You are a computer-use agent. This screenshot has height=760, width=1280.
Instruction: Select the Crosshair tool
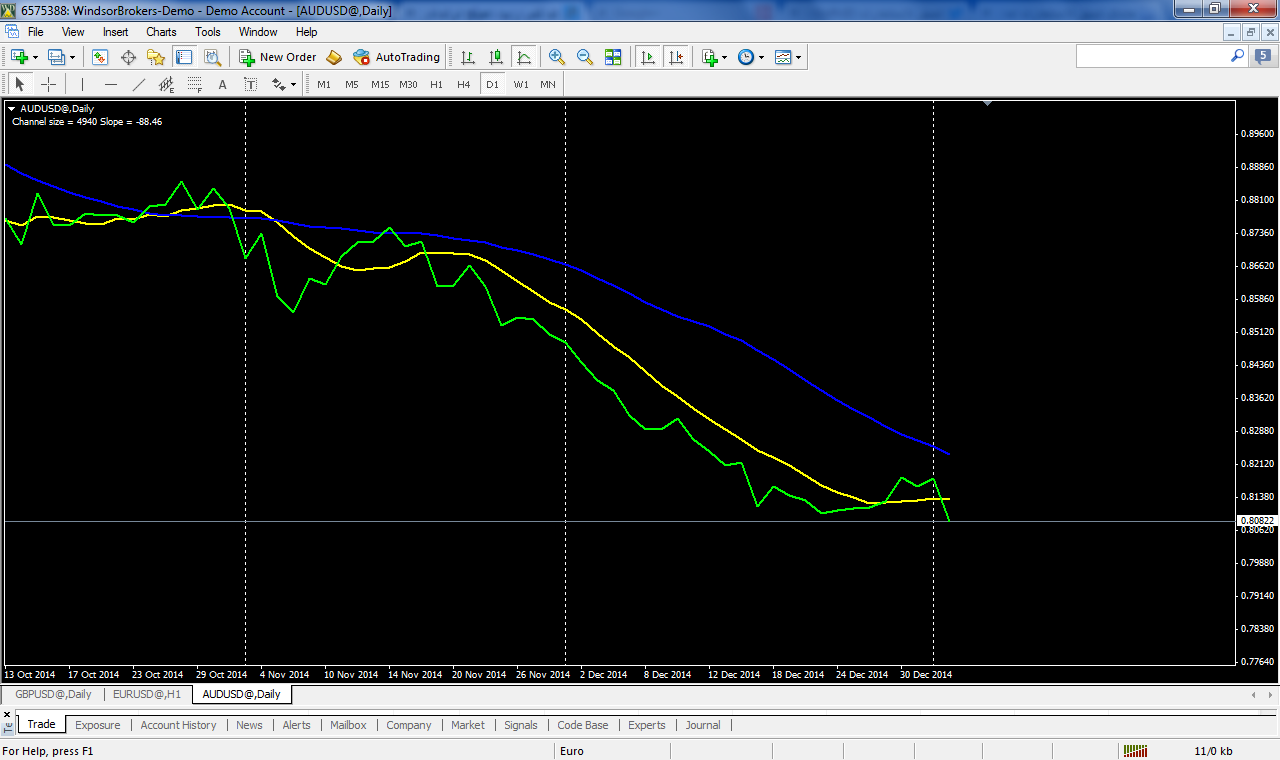point(48,84)
